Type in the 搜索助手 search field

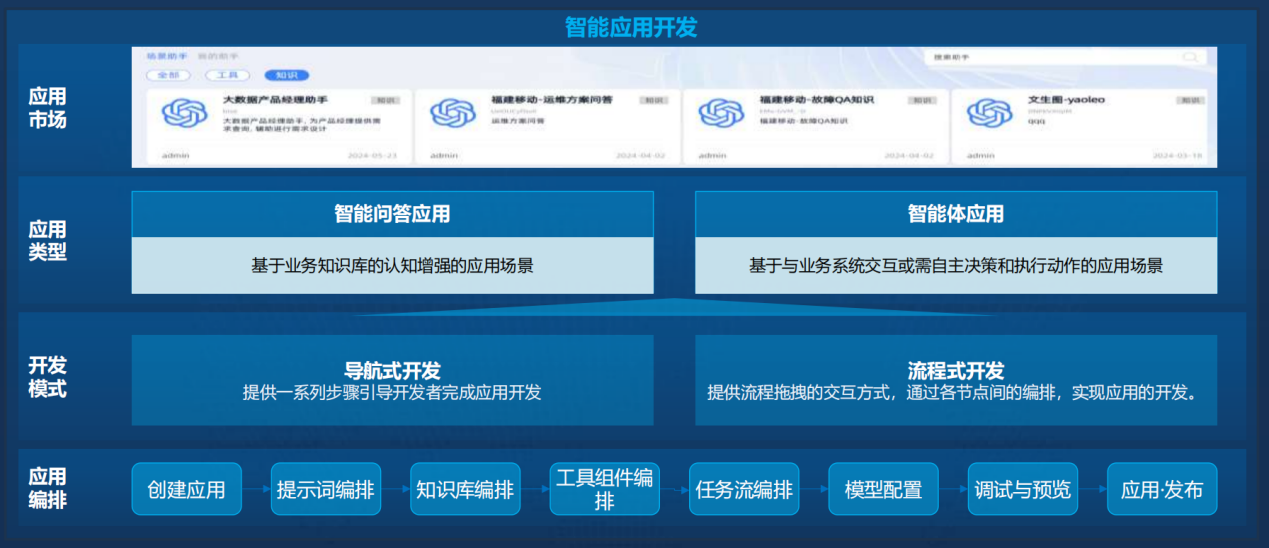(1050, 58)
